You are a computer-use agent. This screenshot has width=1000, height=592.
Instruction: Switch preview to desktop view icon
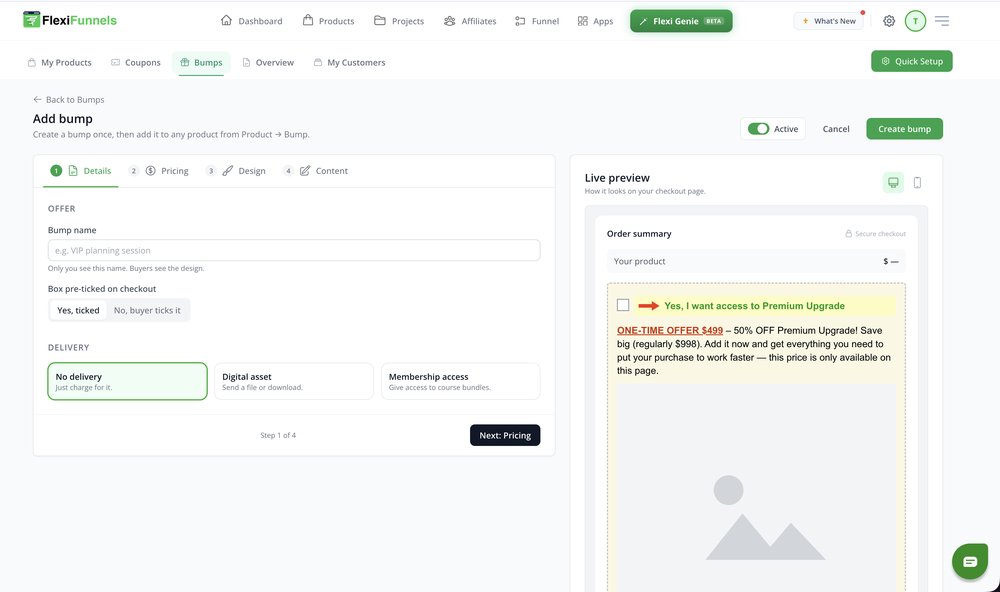(893, 182)
